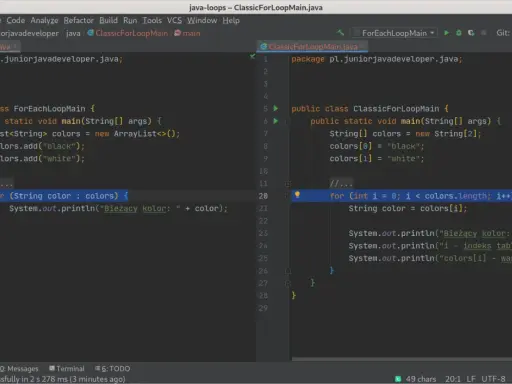Image resolution: width=512 pixels, height=384 pixels.
Task: Click the orjavadeveloper breadcrumb segment
Action: 29,33
